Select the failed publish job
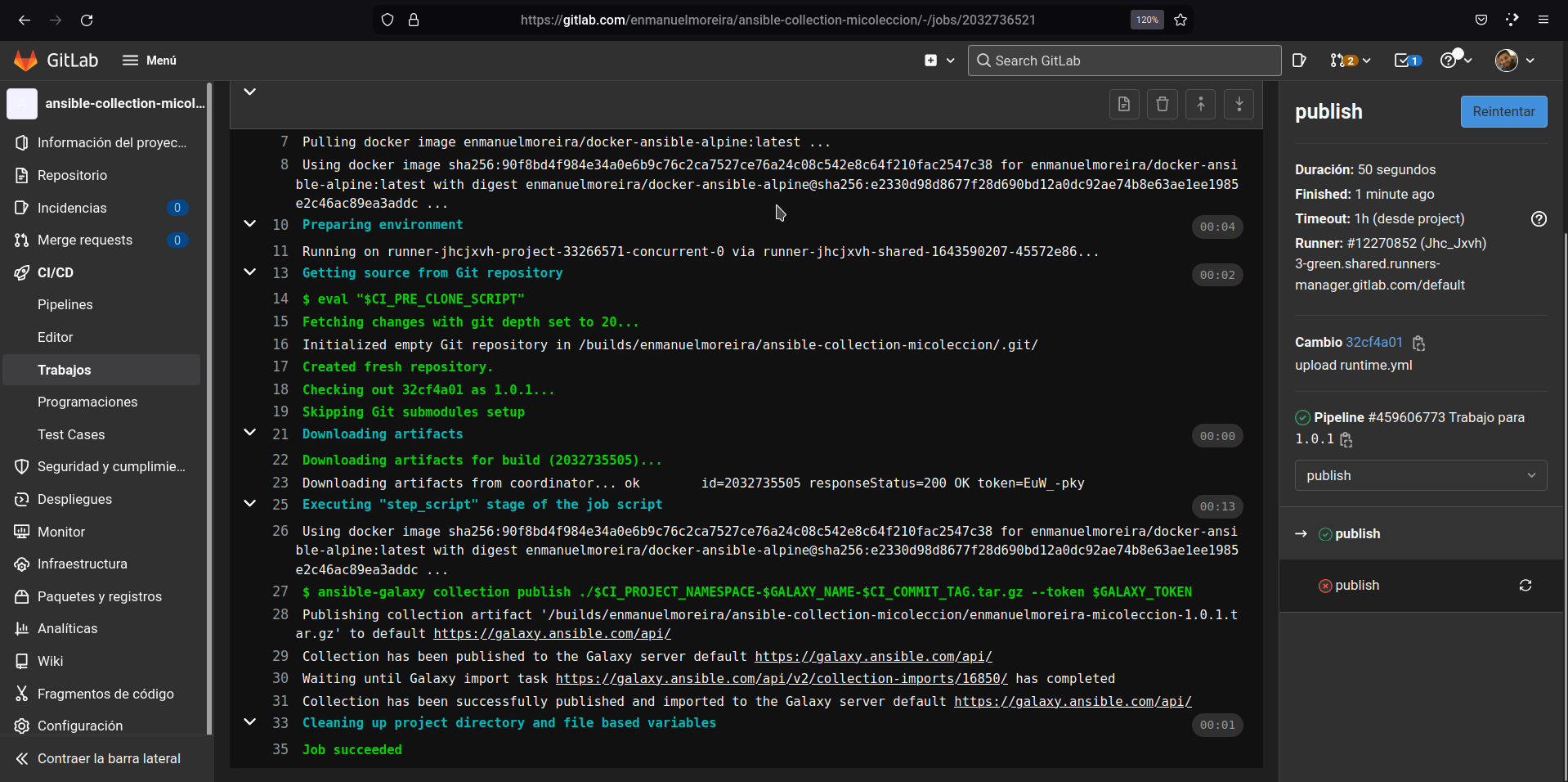The height and width of the screenshot is (782, 1568). [1357, 585]
